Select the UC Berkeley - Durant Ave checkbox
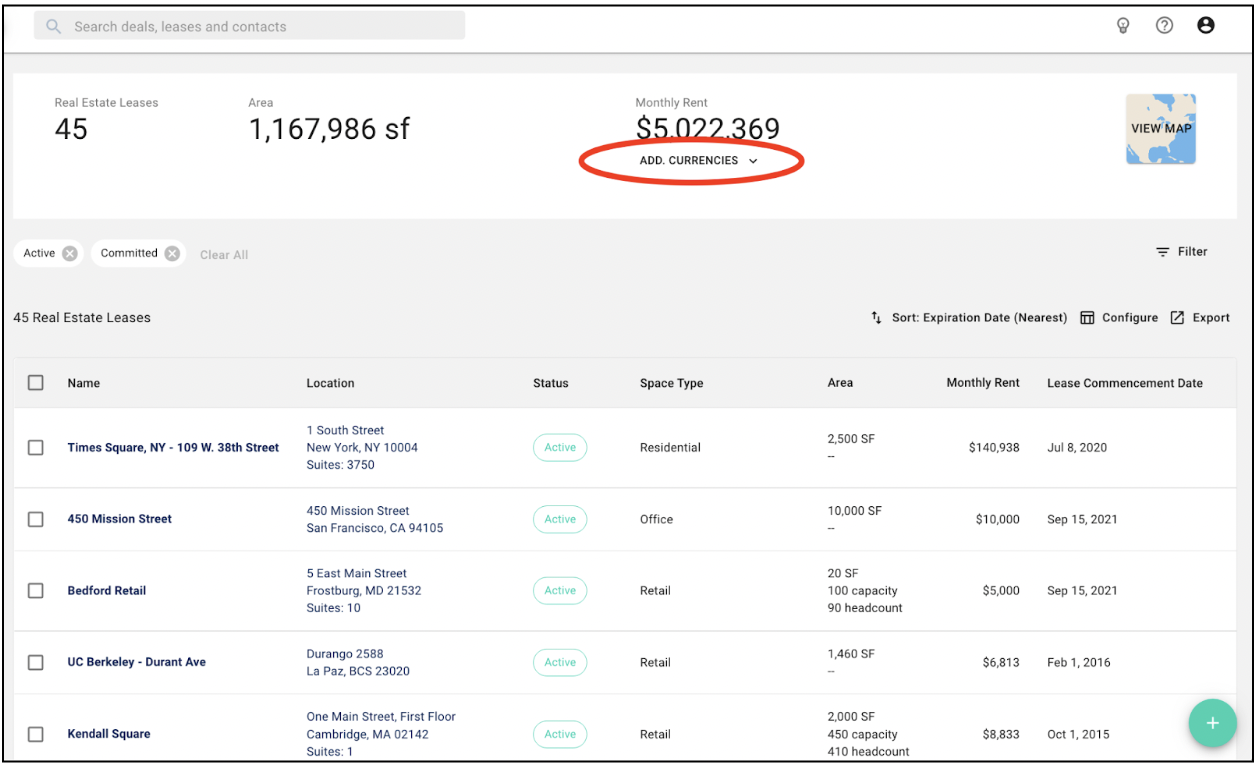Viewport: 1258px width, 764px height. pos(36,662)
